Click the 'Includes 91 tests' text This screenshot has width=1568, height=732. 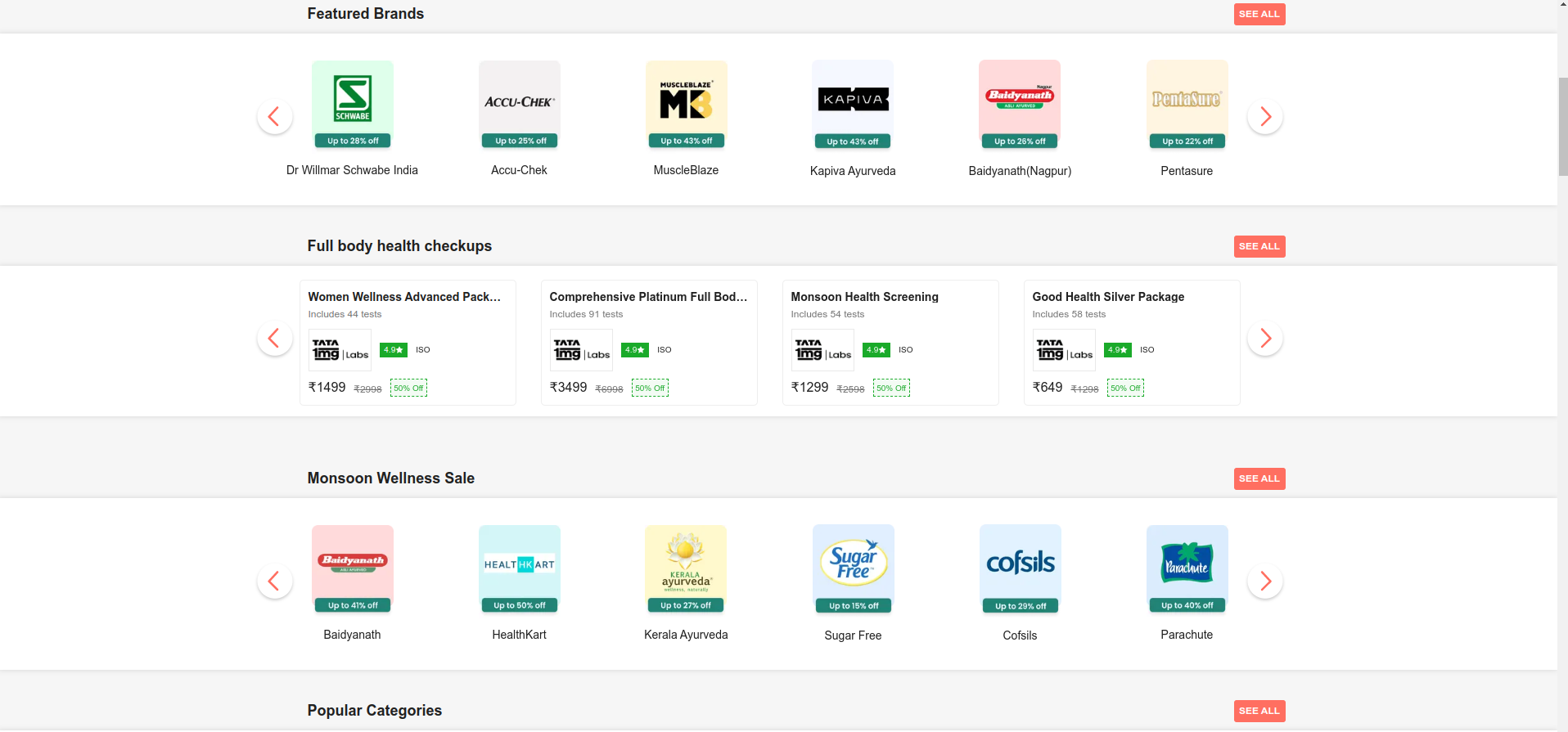tap(586, 314)
